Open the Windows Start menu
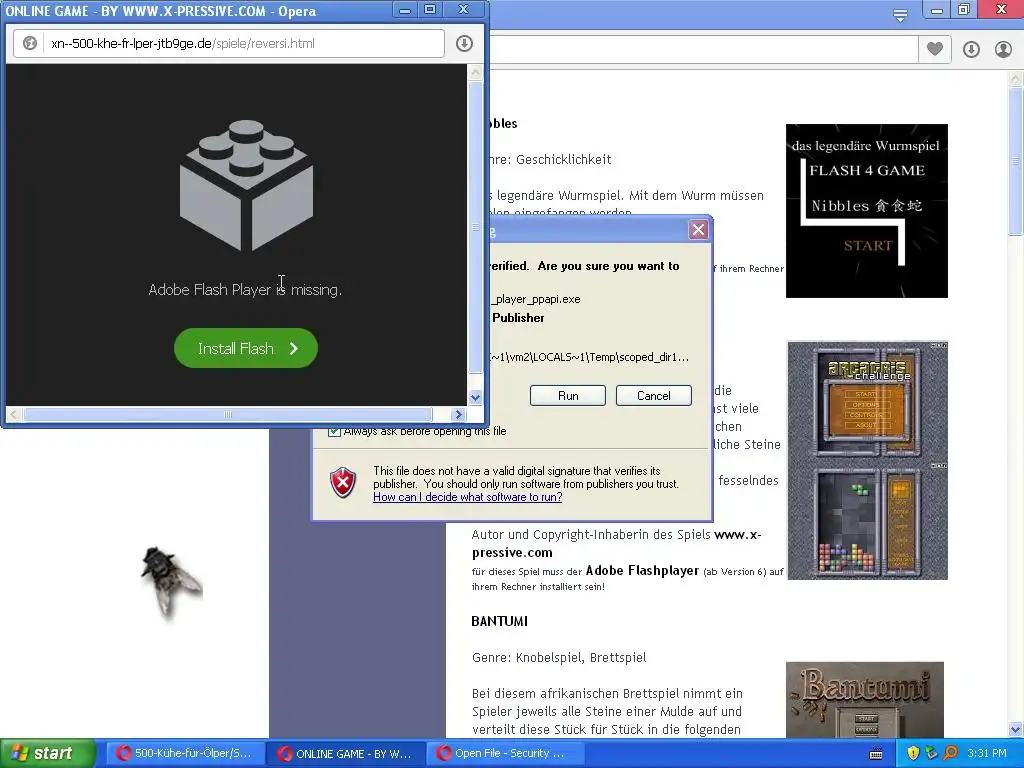 47,753
